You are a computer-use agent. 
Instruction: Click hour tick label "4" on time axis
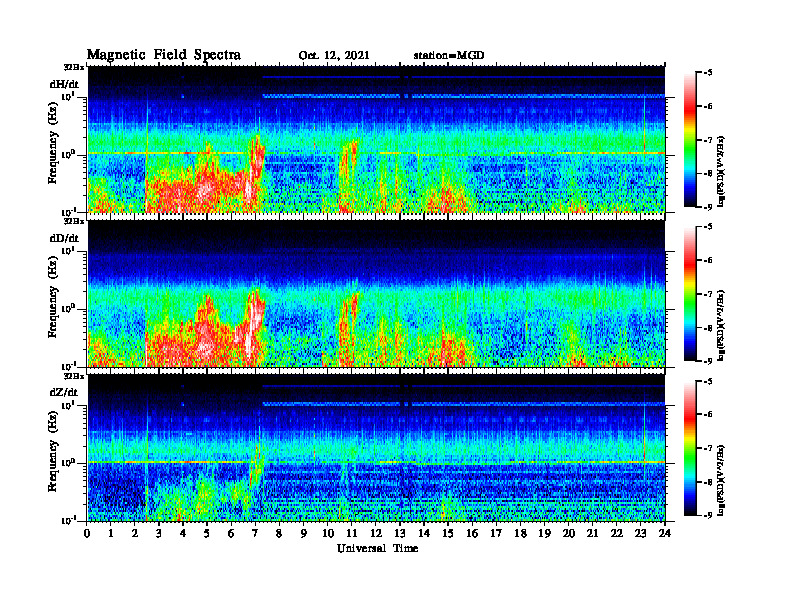183,534
